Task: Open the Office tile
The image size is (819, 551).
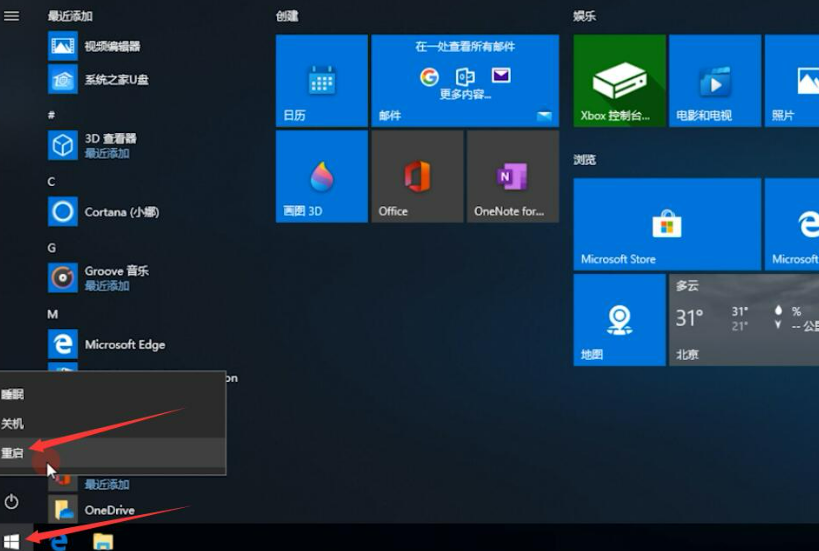Action: pos(416,176)
